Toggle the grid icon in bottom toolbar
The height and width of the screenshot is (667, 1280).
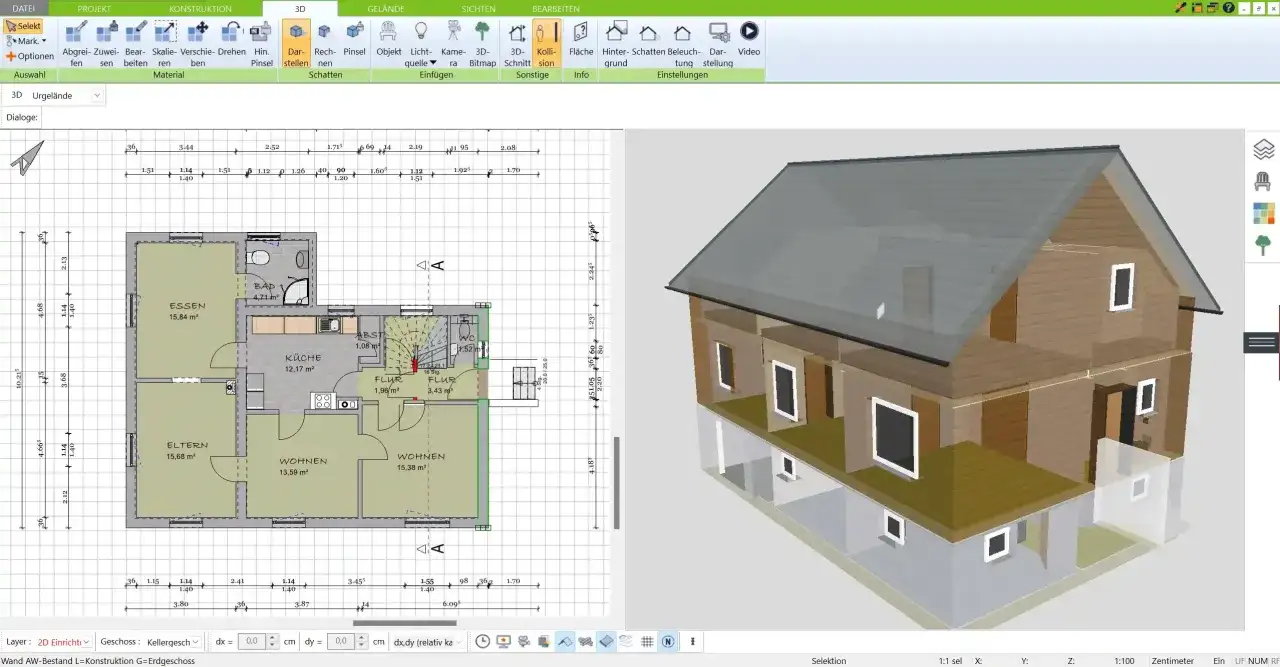(x=647, y=641)
